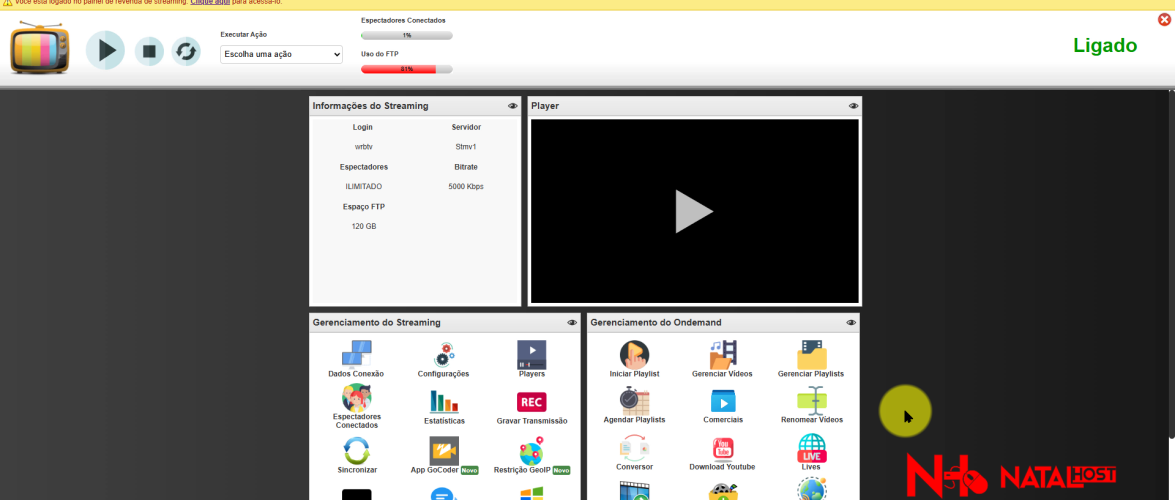Click the '120 GB' FTP space value

pyautogui.click(x=363, y=226)
